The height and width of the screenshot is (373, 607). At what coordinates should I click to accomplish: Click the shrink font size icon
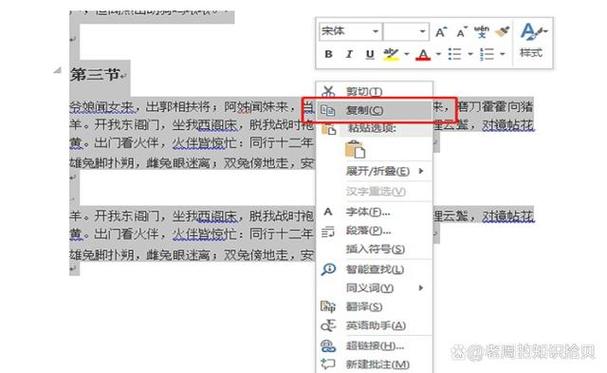(x=462, y=32)
